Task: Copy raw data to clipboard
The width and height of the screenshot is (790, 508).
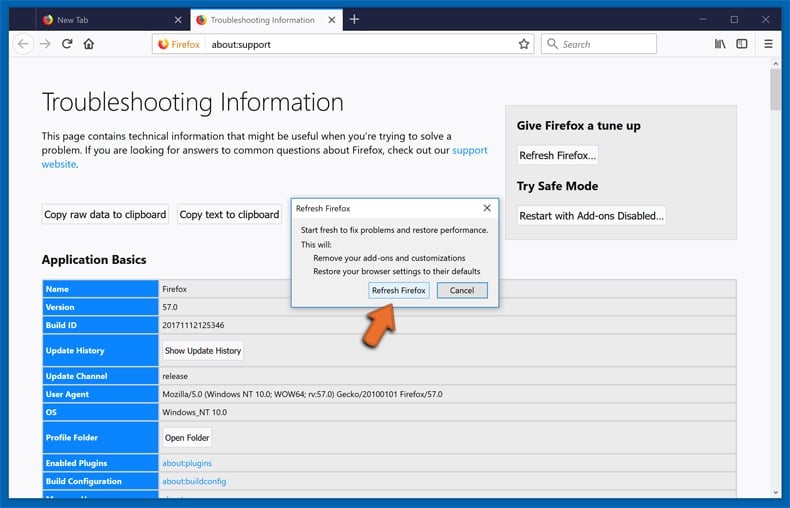Action: [x=105, y=214]
